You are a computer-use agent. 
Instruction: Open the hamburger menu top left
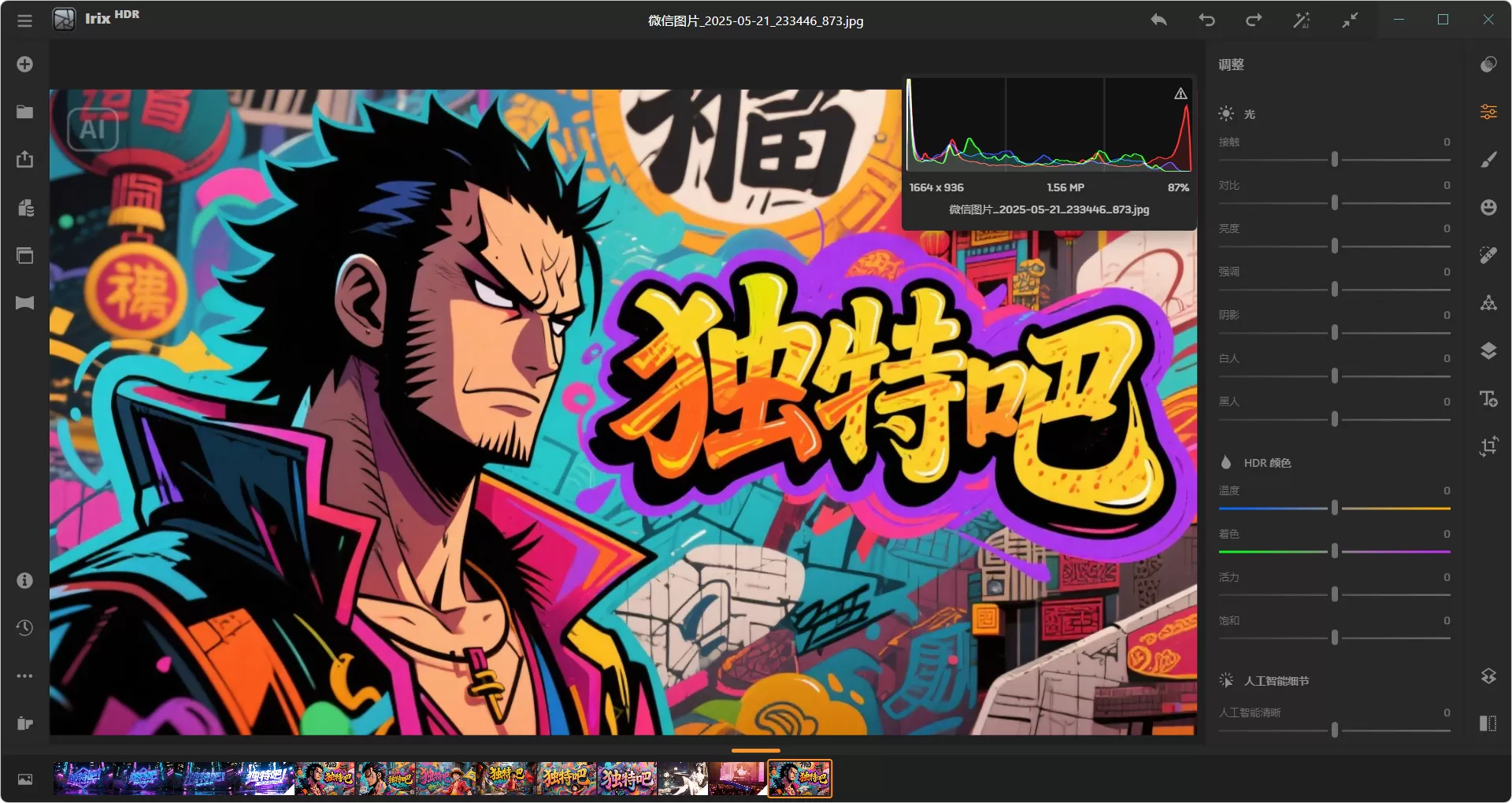(24, 20)
